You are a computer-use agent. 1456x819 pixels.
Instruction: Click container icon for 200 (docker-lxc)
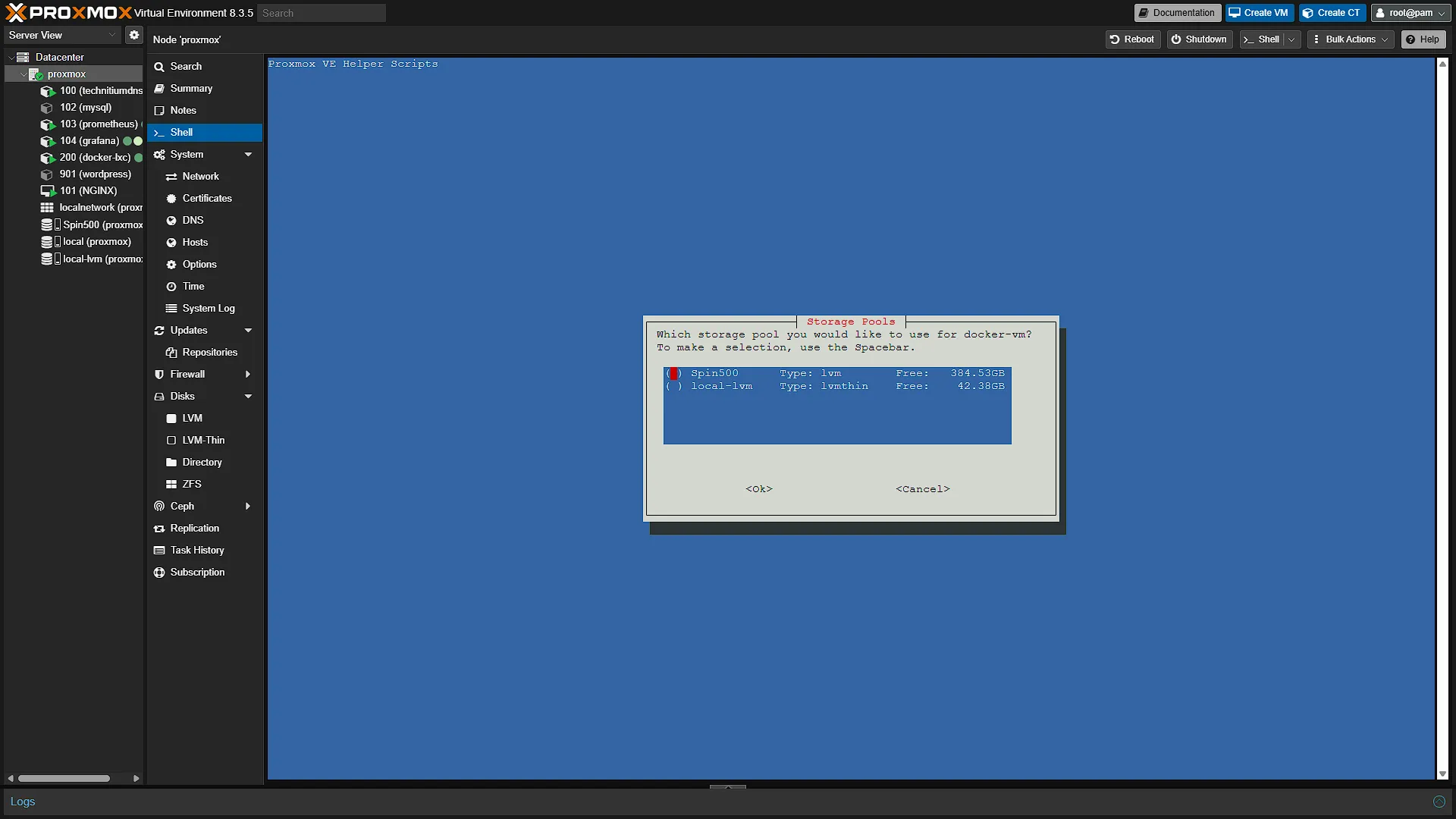48,158
